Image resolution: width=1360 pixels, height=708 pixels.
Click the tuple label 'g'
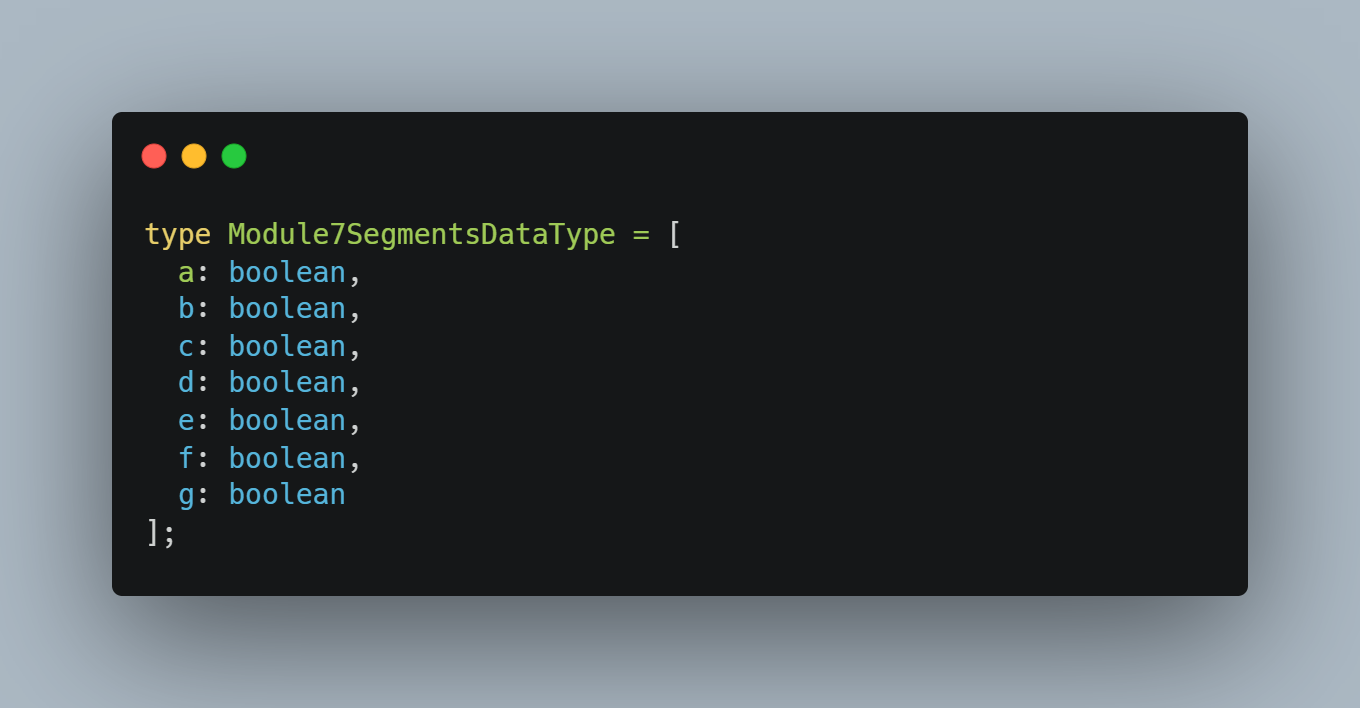pos(186,495)
